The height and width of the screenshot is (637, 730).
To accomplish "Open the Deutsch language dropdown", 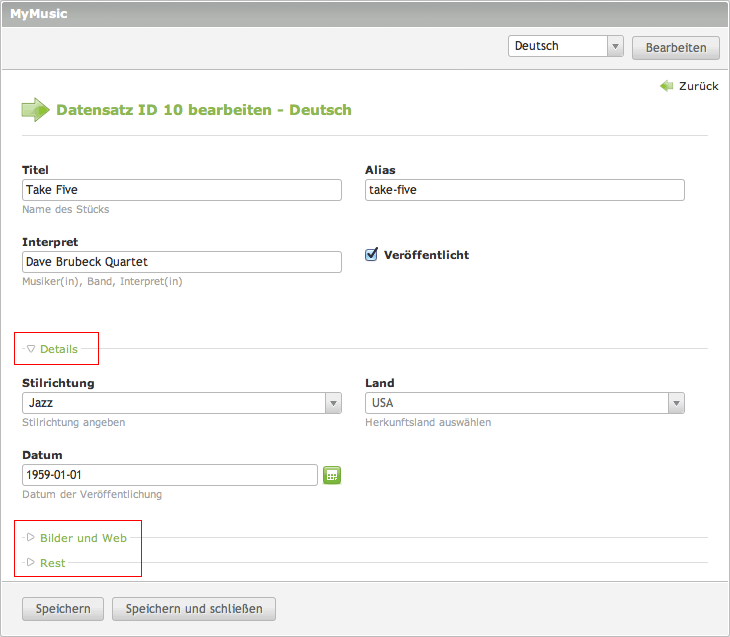I will point(565,46).
